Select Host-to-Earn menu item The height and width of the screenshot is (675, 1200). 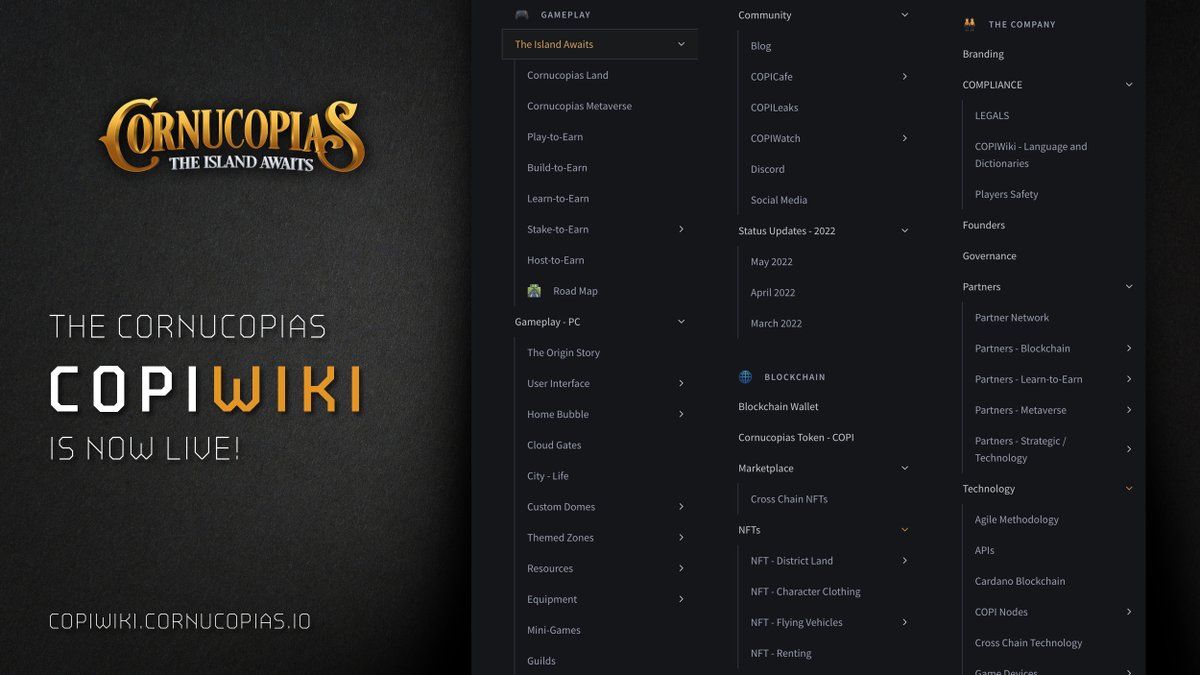[556, 260]
